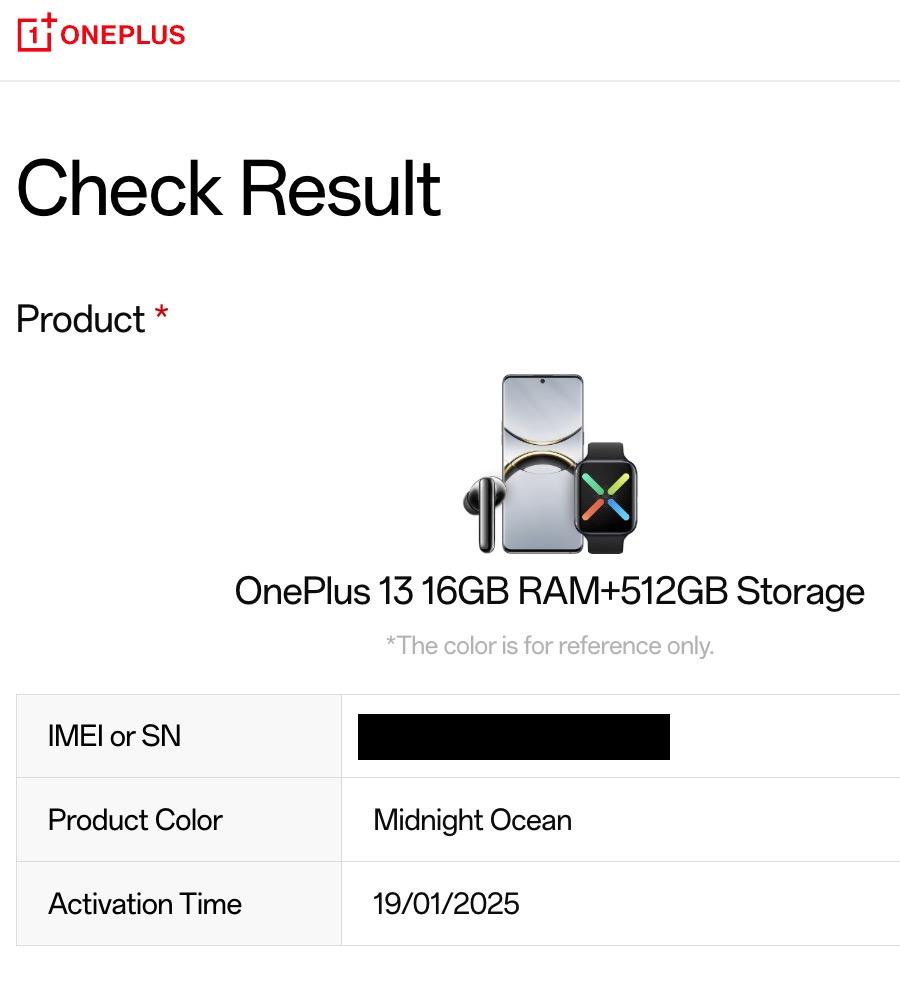The height and width of the screenshot is (984, 900).
Task: Click the 512GB Storage text
Action: point(742,592)
